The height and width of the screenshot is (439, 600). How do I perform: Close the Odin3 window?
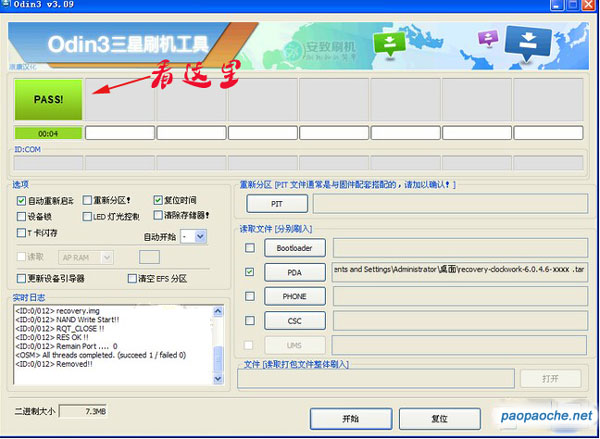click(x=589, y=5)
